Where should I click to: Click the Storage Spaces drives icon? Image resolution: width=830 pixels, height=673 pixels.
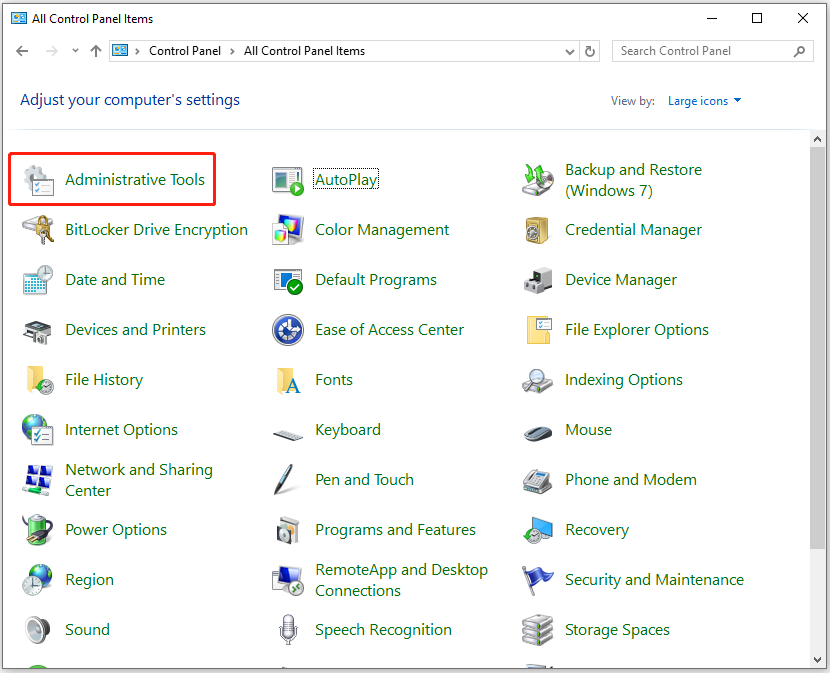[x=537, y=630]
